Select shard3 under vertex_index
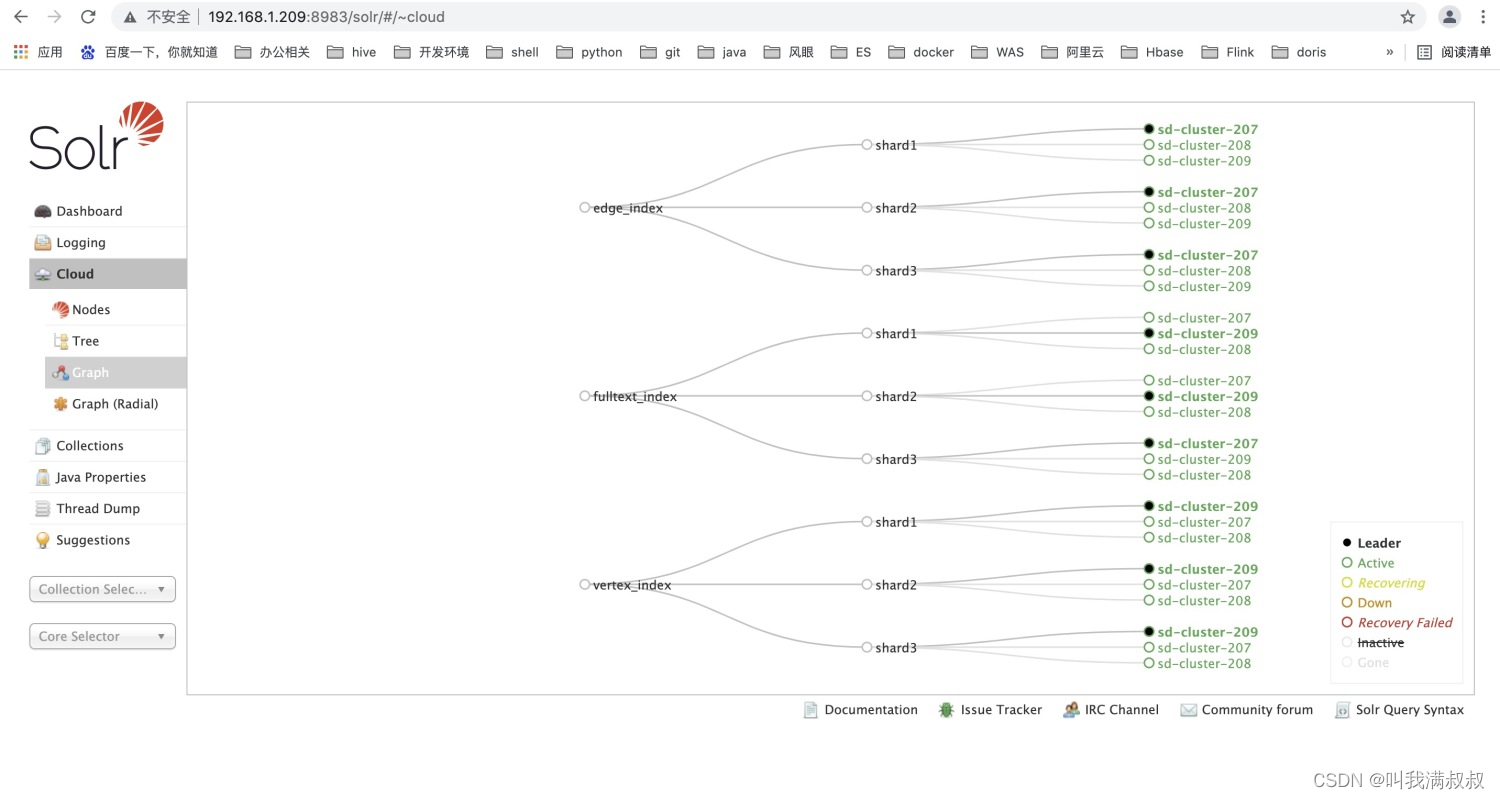The image size is (1500, 799). point(889,648)
